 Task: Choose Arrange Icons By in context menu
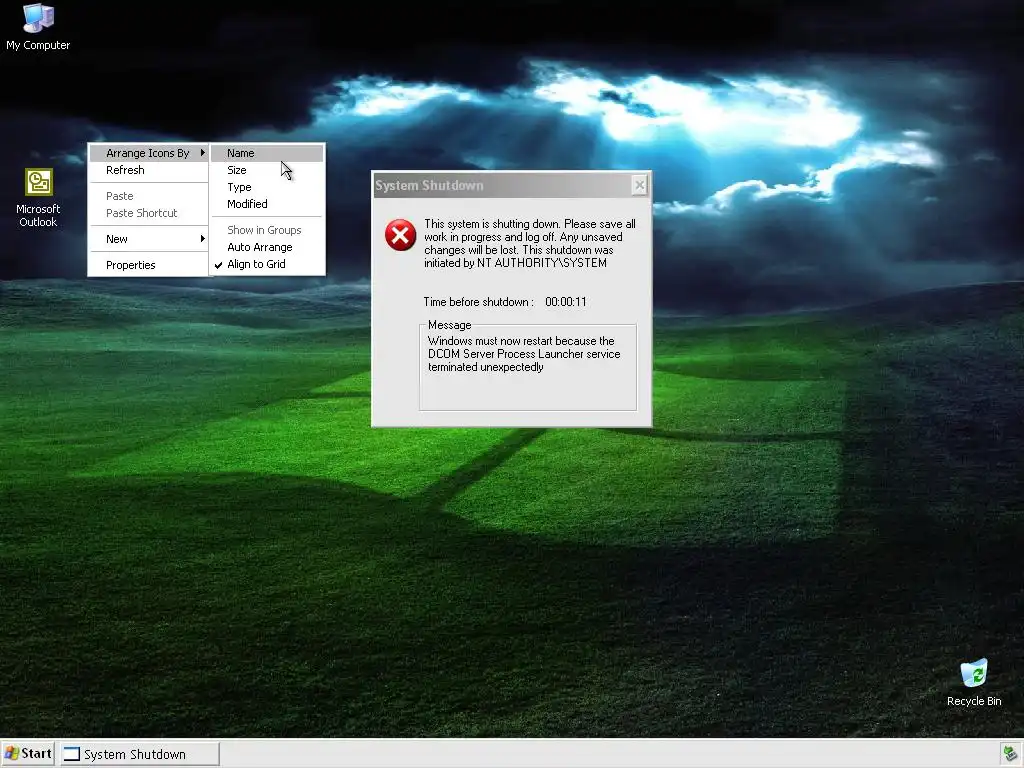(148, 153)
